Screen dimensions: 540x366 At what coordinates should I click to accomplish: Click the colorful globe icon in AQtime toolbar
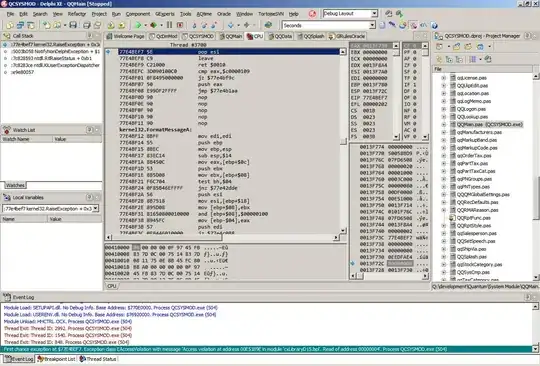403,25
